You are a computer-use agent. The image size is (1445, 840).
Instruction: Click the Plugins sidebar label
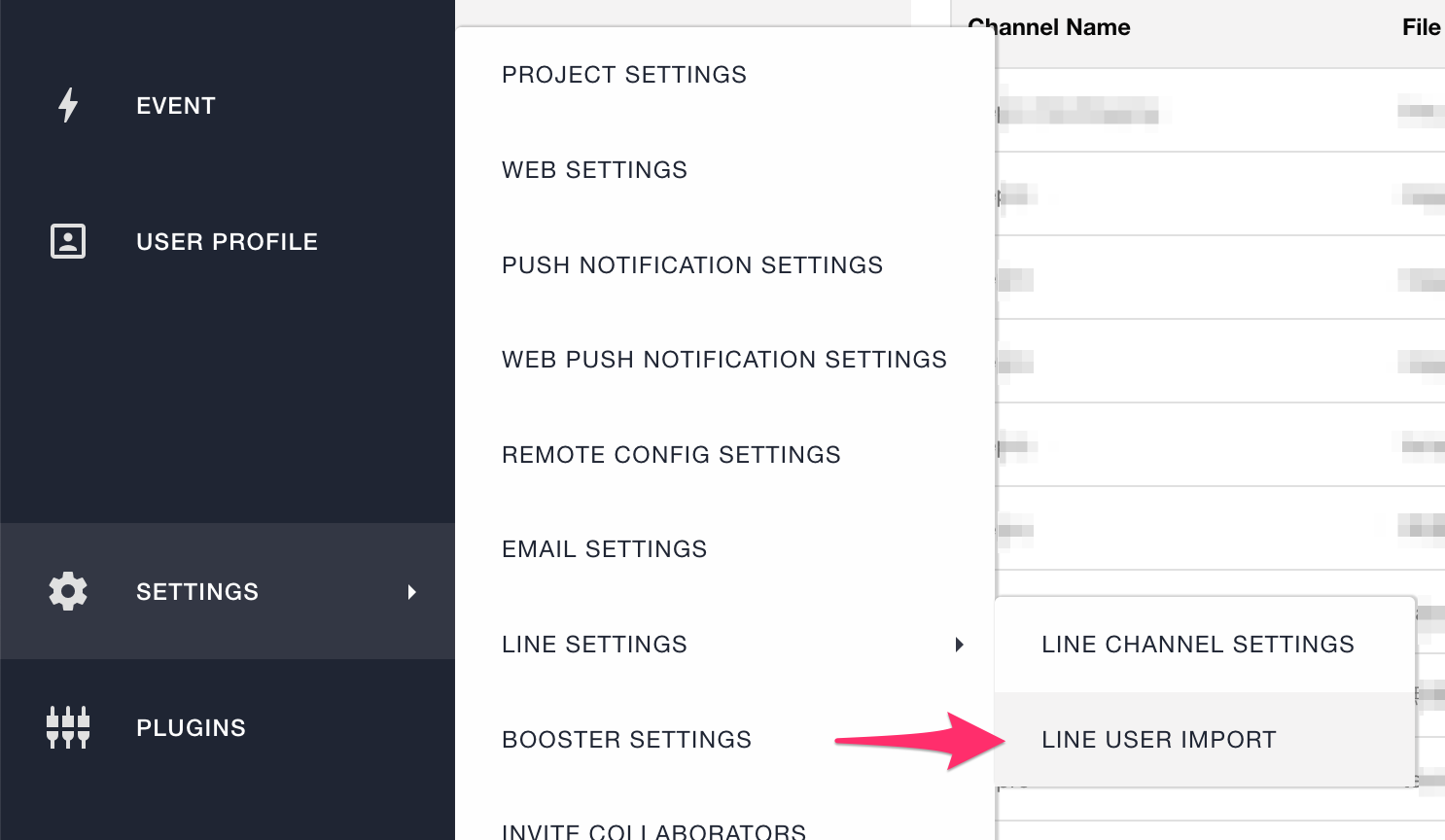click(x=191, y=728)
